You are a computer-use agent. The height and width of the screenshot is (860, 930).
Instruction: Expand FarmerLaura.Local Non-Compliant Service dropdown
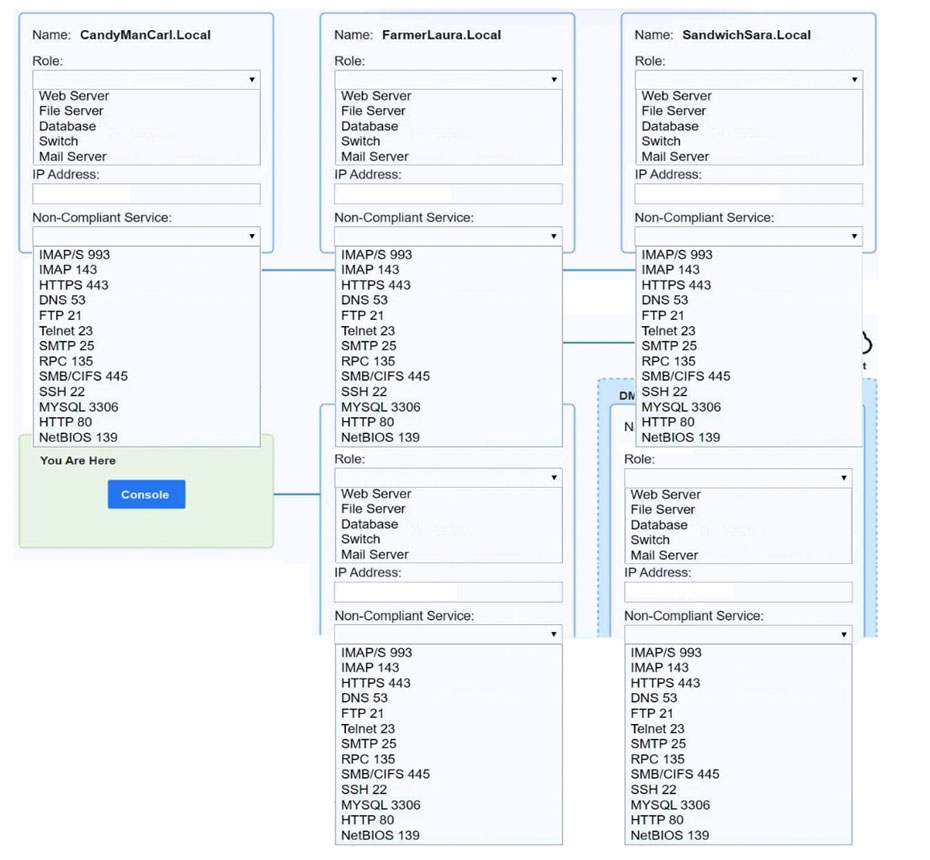tap(448, 236)
